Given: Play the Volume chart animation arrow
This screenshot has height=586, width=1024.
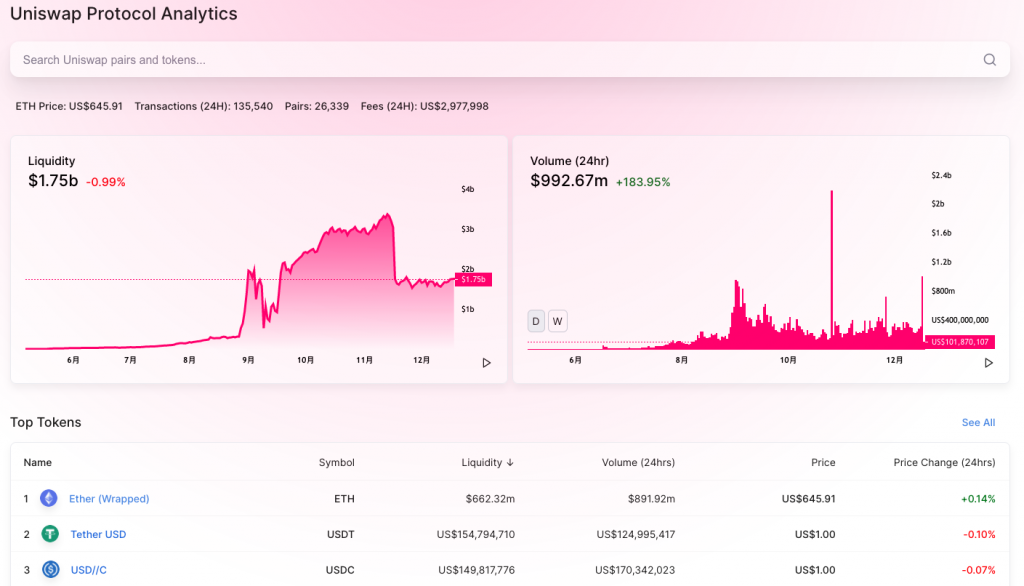Looking at the screenshot, I should tap(989, 363).
